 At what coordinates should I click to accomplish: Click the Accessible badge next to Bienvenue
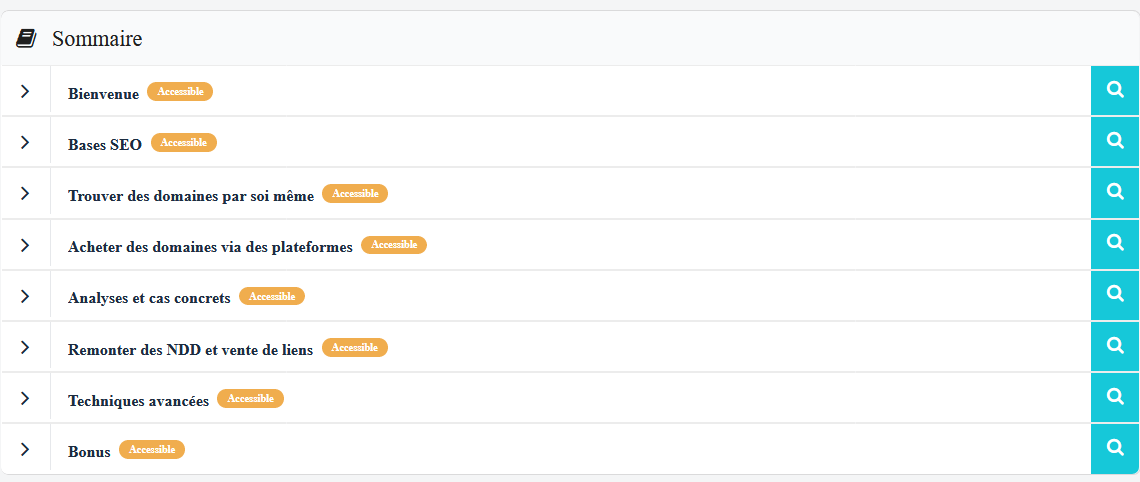point(180,91)
